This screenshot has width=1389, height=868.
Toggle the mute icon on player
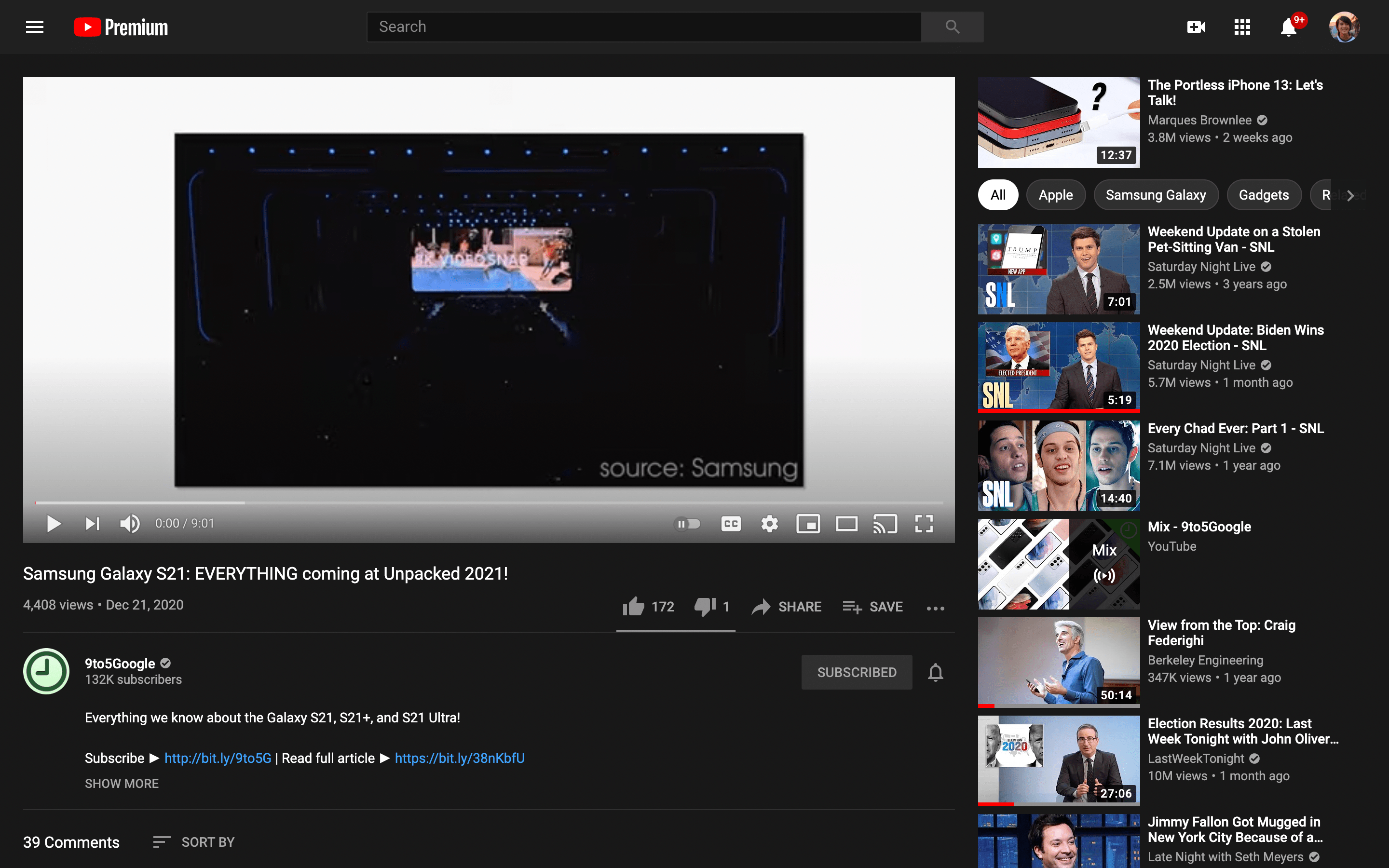[x=131, y=523]
